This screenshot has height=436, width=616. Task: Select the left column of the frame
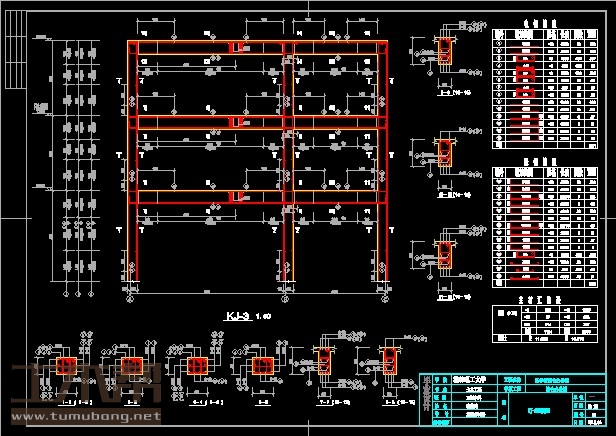[131, 170]
